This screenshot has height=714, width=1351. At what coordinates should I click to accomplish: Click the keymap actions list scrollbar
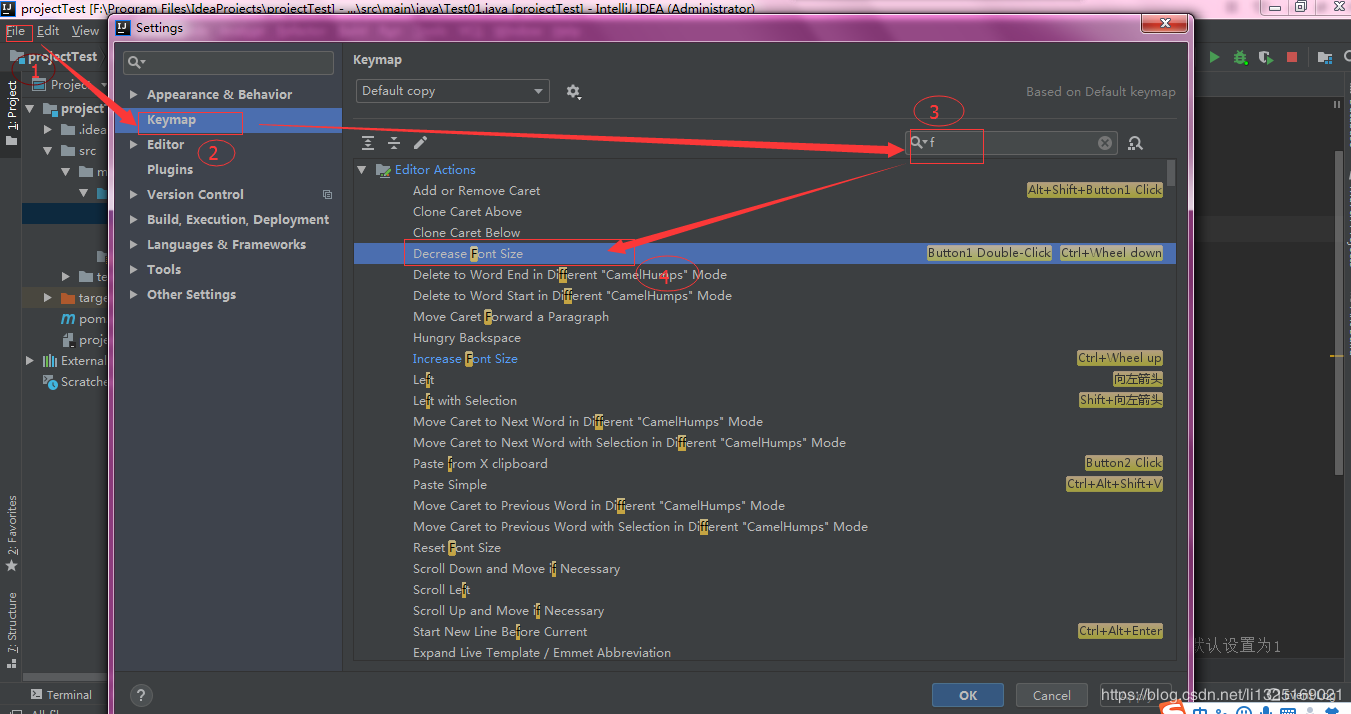[x=1170, y=173]
